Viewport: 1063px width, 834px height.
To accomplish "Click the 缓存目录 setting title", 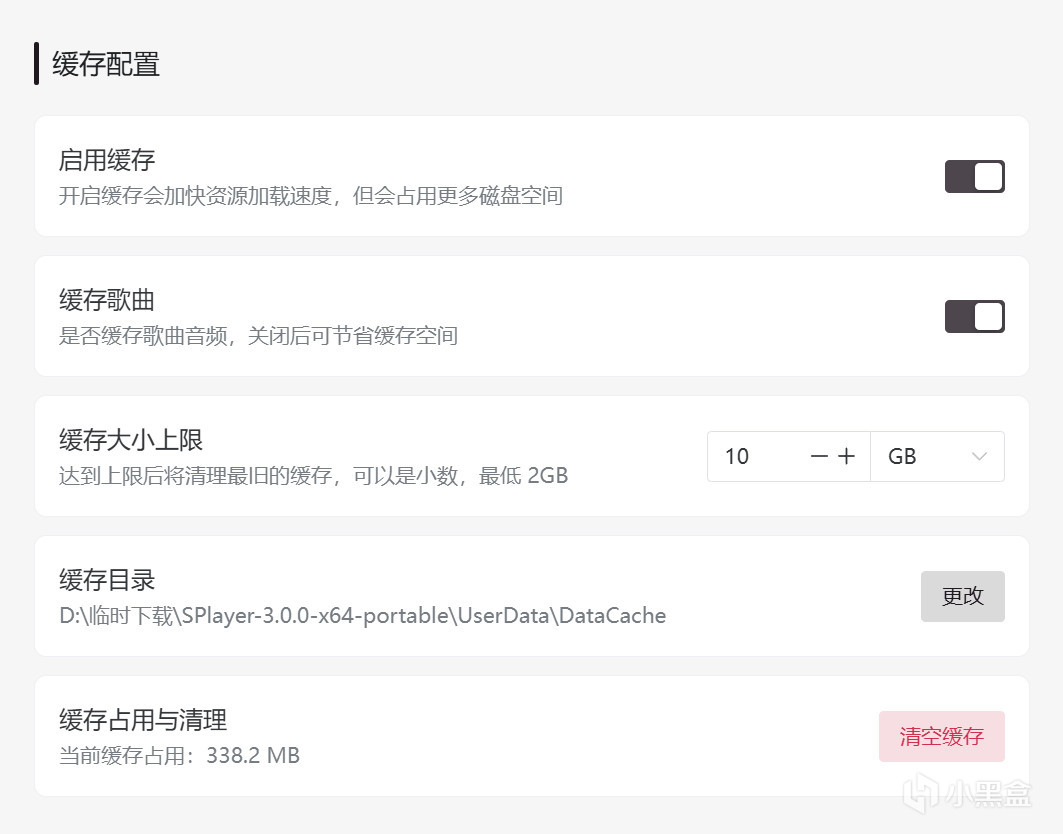I will 107,579.
